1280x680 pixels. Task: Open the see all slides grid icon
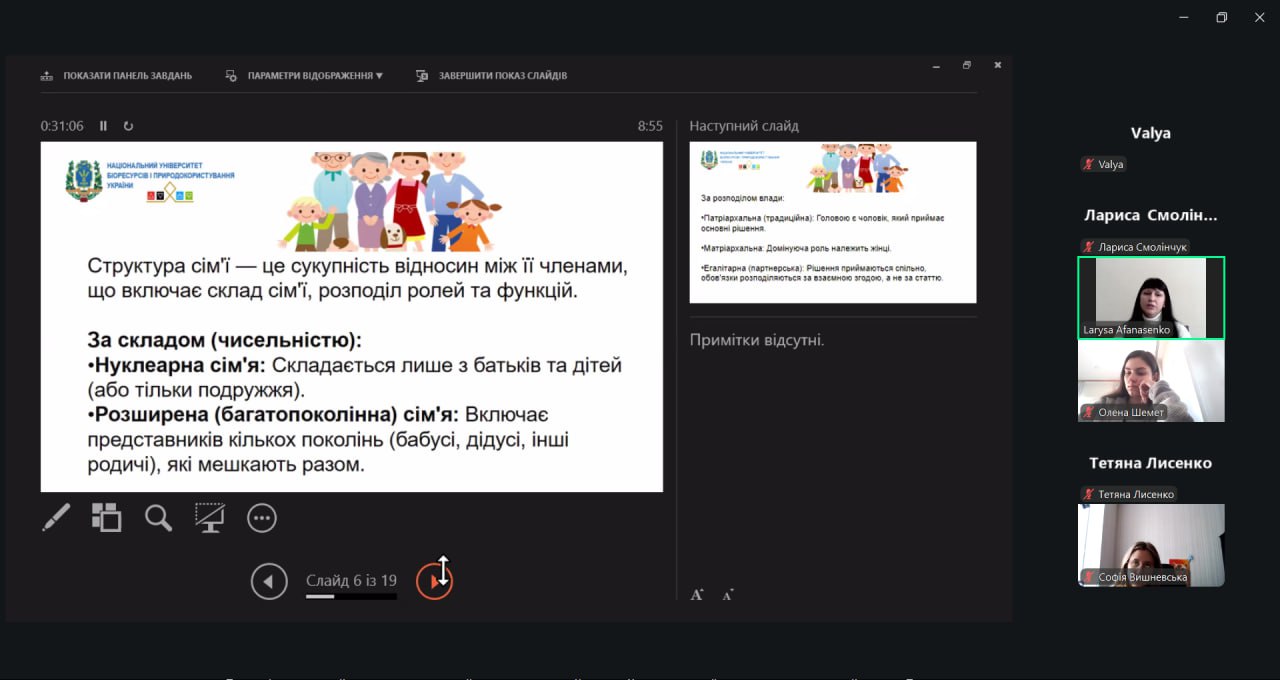(106, 517)
